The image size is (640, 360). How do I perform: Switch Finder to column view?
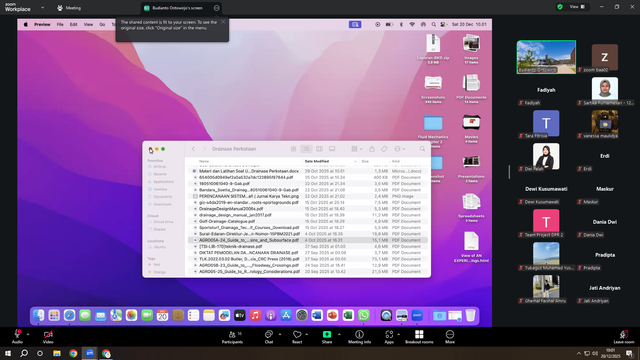[x=319, y=149]
